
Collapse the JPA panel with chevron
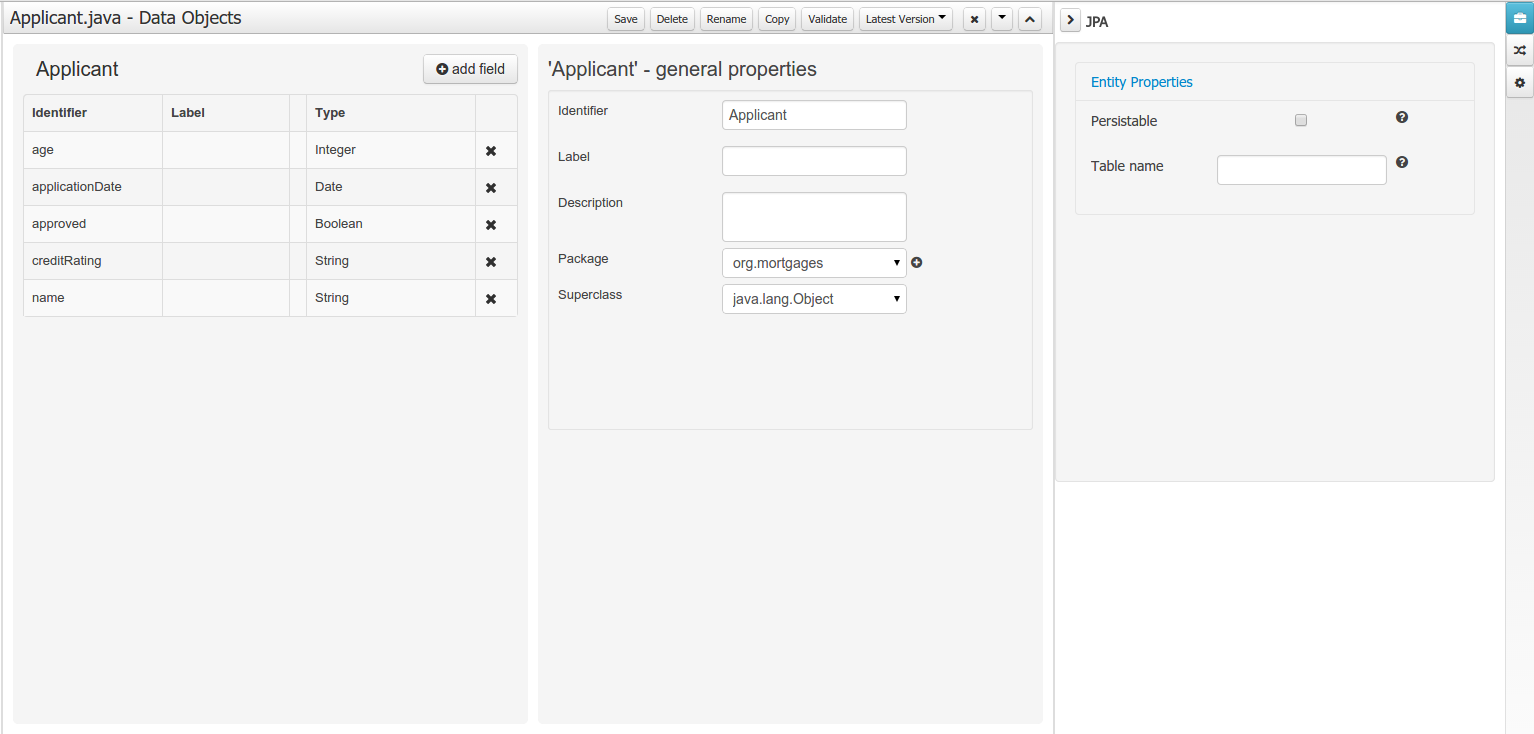[x=1069, y=21]
